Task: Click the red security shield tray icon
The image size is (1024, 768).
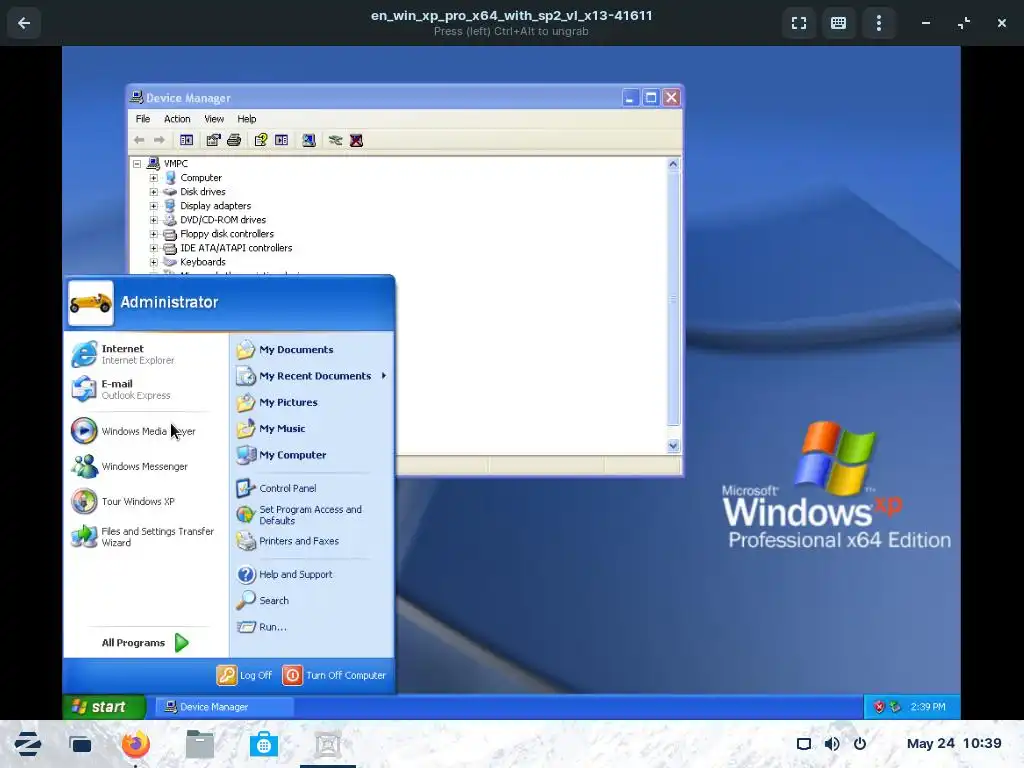Action: tap(879, 707)
